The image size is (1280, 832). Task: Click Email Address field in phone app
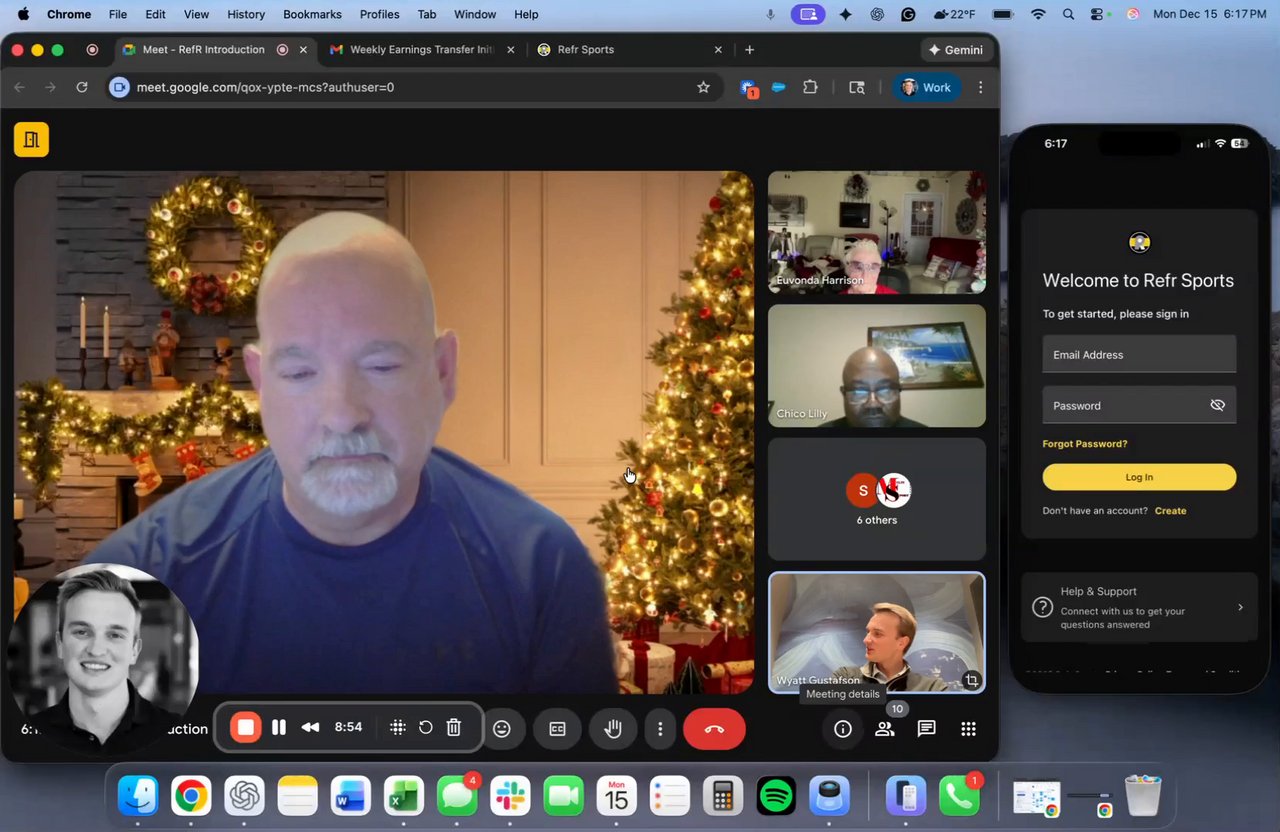(1139, 354)
